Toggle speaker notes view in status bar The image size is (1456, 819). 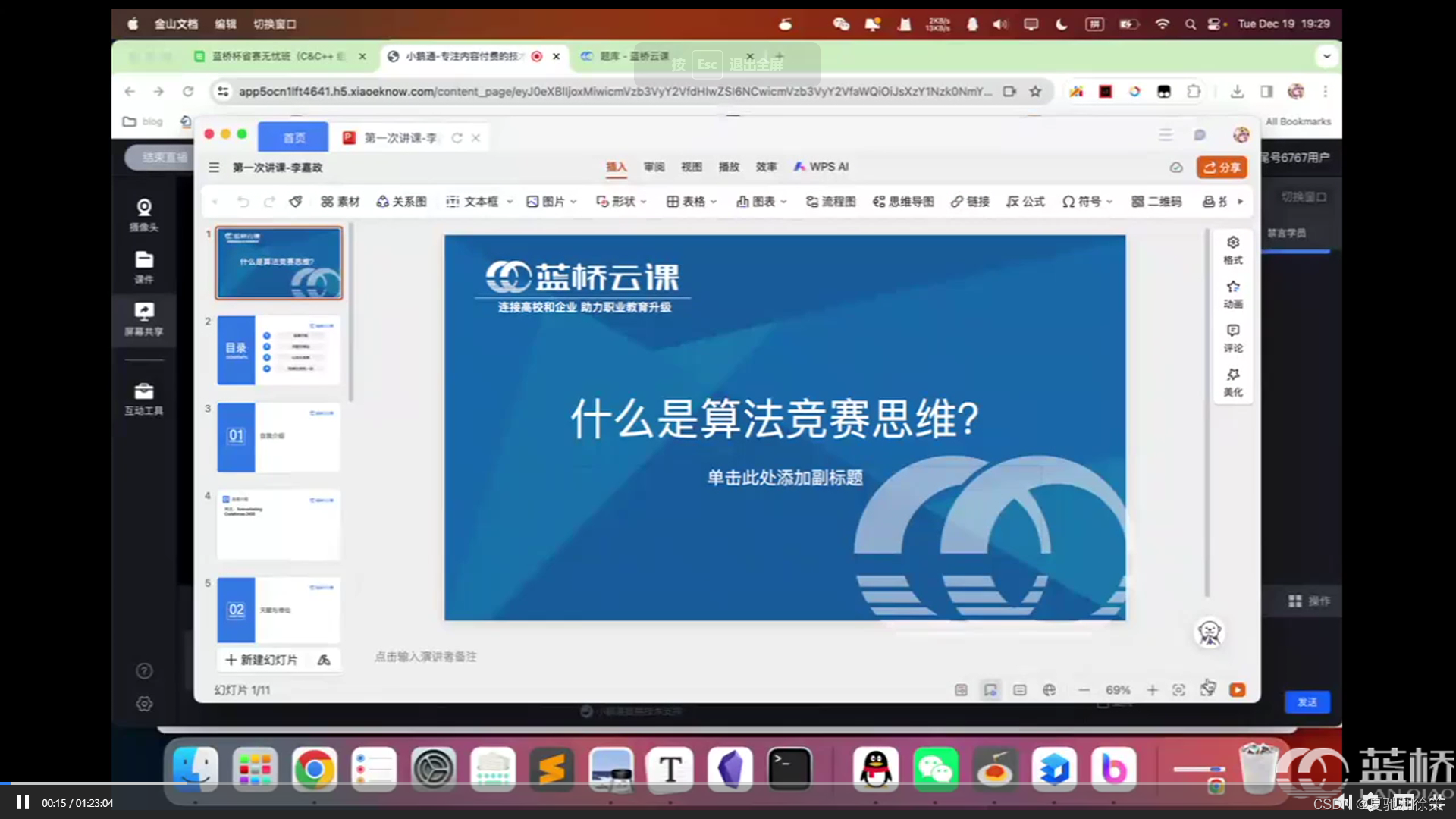[1020, 689]
